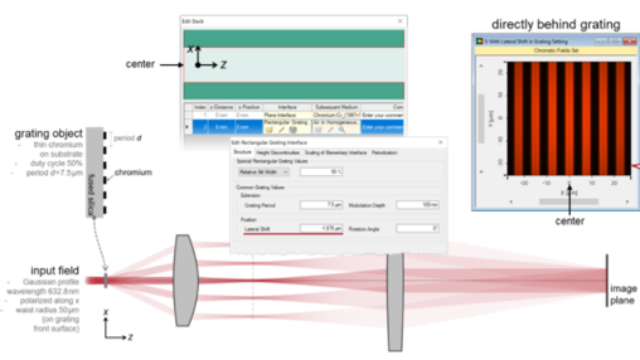This screenshot has height=360, width=640.
Task: Click the Lateral Shift value field
Action: [321, 229]
